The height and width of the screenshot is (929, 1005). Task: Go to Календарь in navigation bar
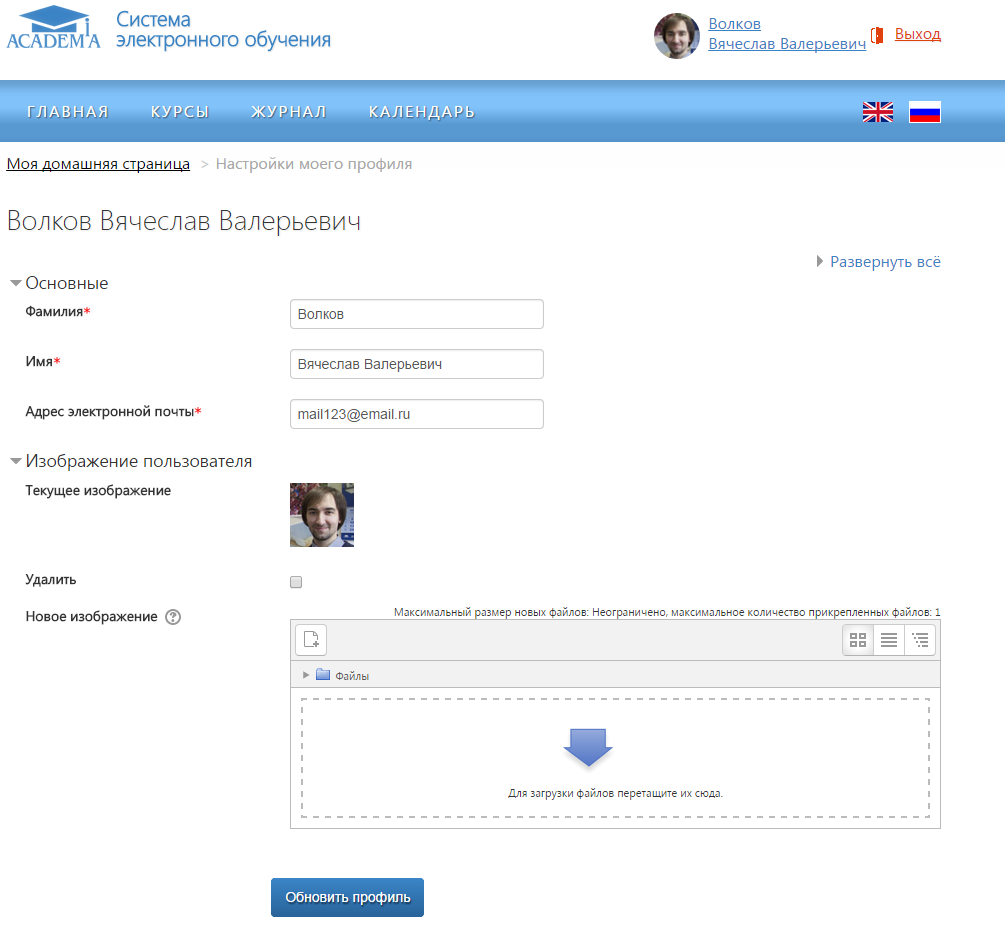[x=421, y=112]
